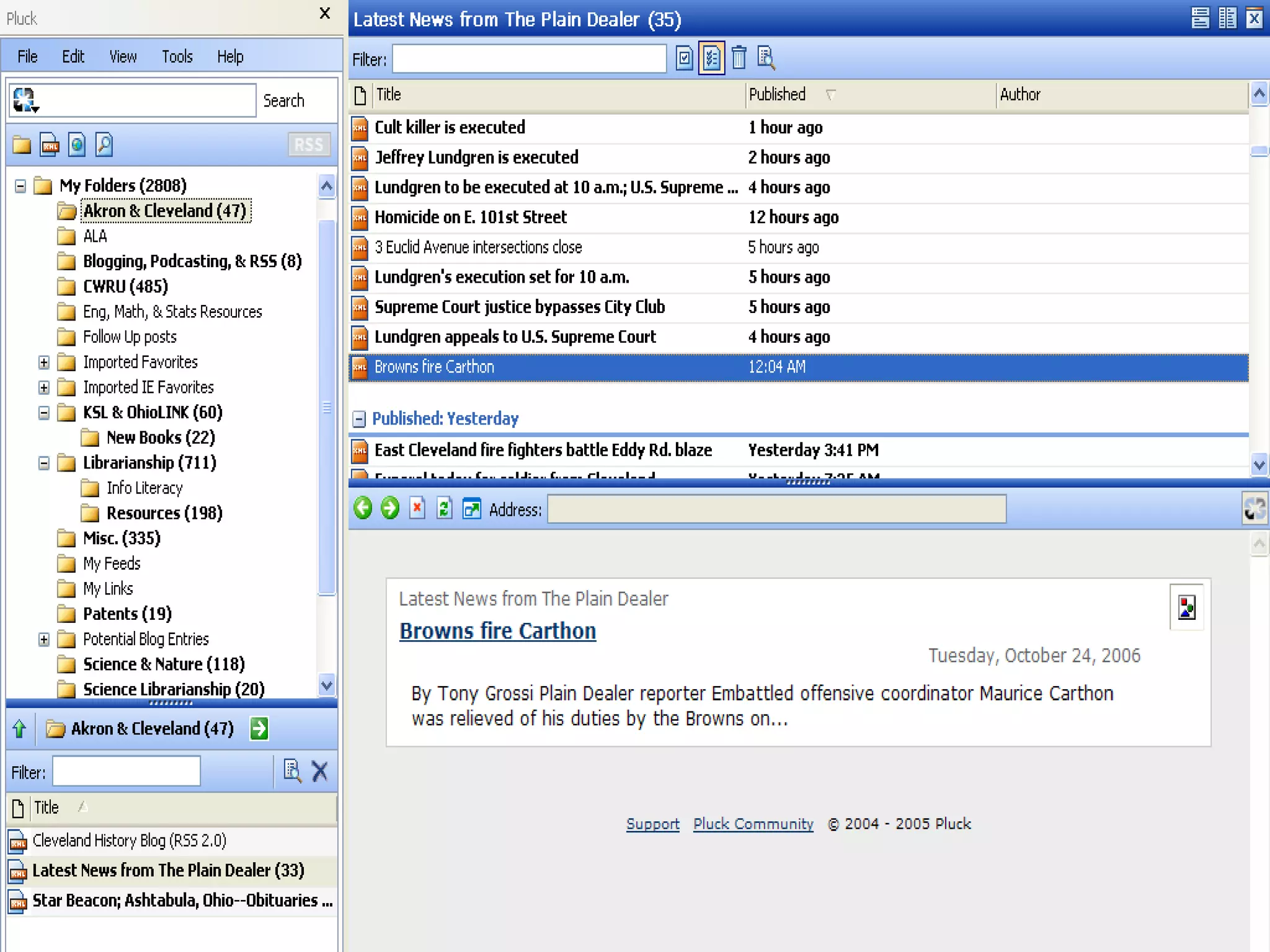
Task: Collapse the Librarianship folder tree
Action: coord(44,463)
